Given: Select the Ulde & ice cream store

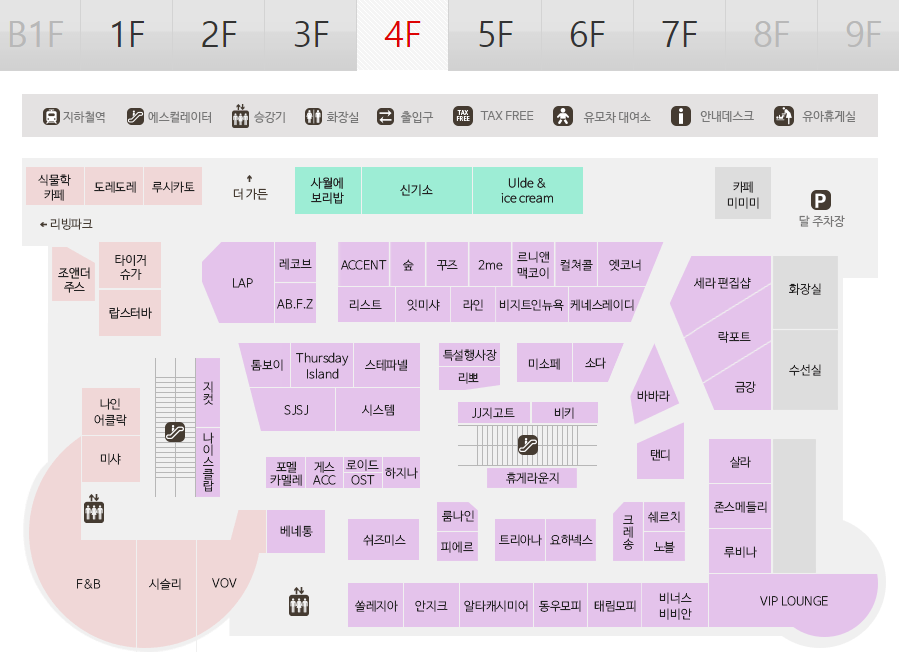Looking at the screenshot, I should pyautogui.click(x=527, y=190).
